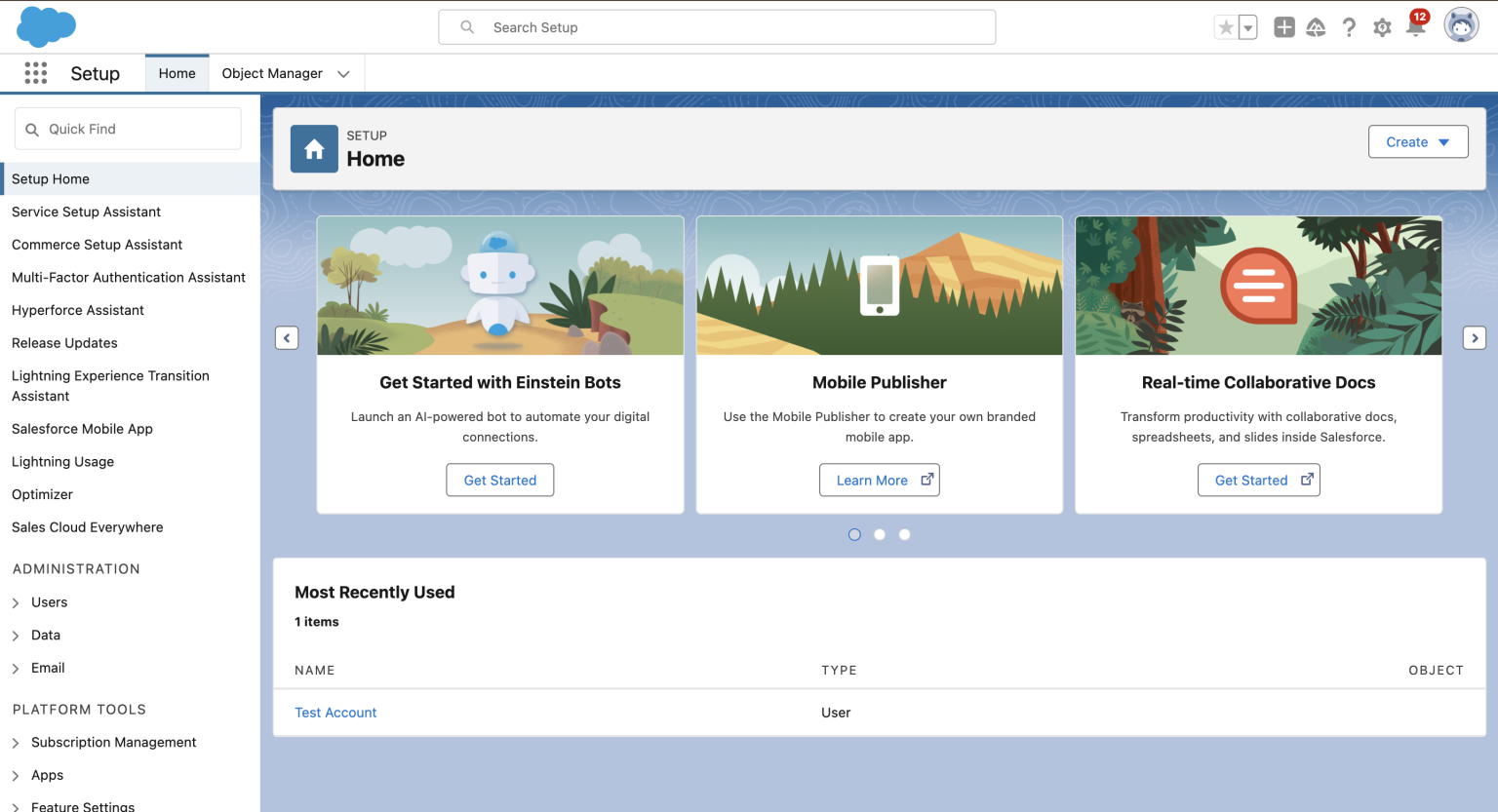Open the Create dropdown menu
This screenshot has height=812, width=1498.
pyautogui.click(x=1417, y=141)
